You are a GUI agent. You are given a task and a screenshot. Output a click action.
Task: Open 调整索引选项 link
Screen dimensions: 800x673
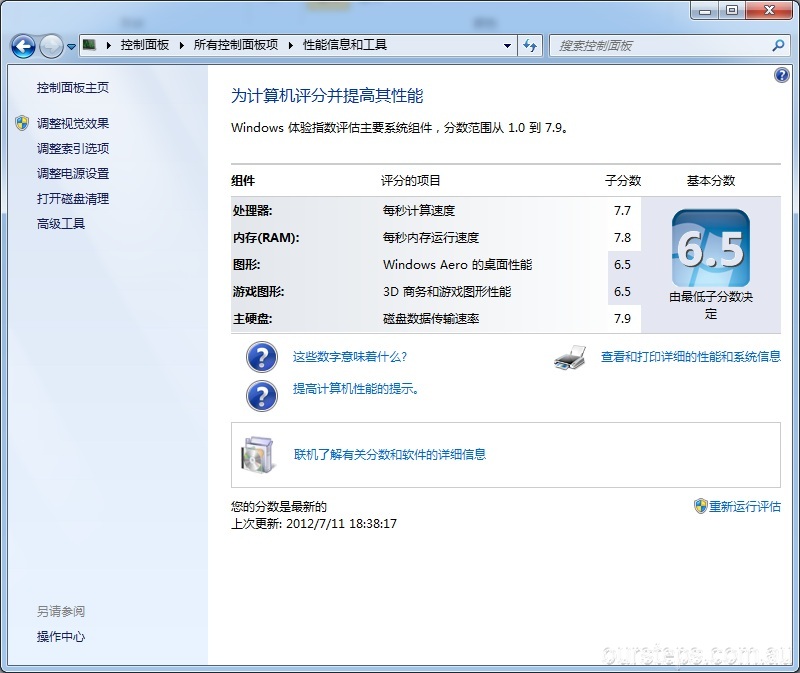(73, 148)
